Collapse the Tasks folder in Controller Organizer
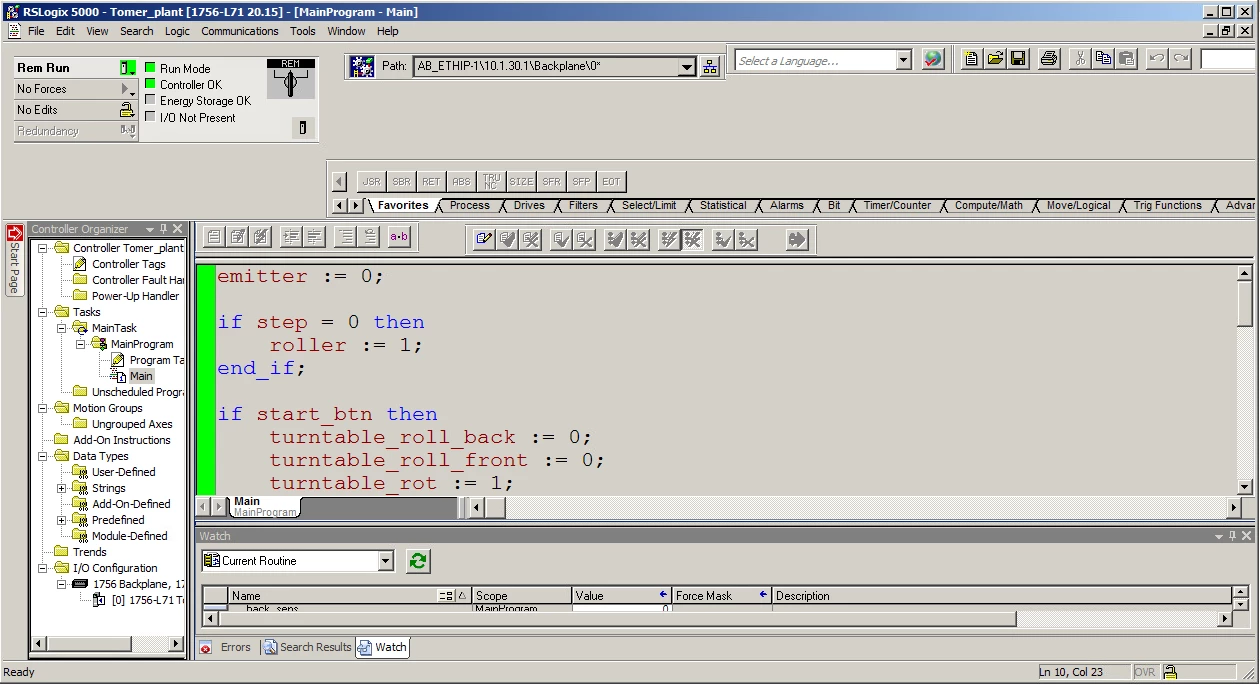Screen dimensions: 1260x685 (x=44, y=312)
